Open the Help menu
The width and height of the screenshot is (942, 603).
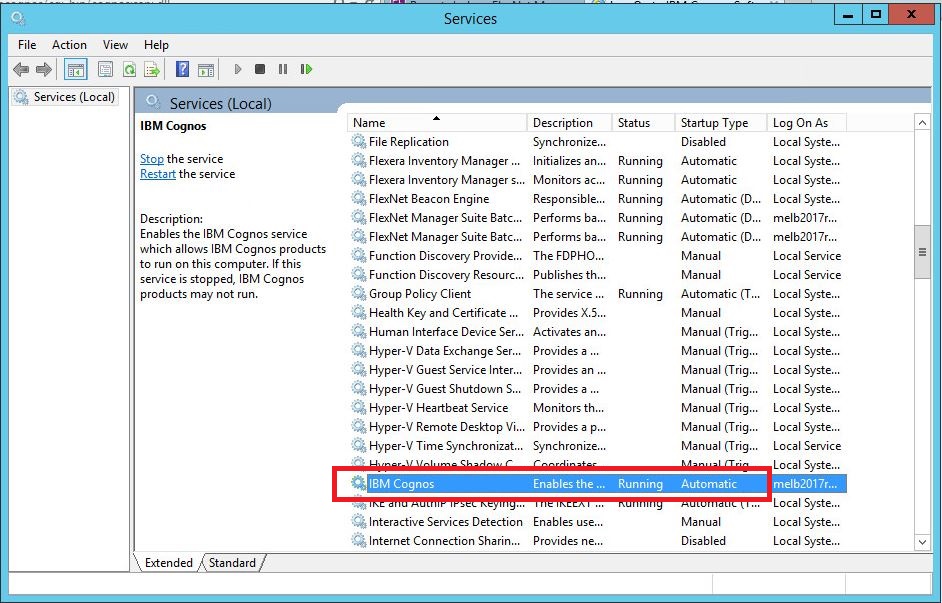(156, 45)
